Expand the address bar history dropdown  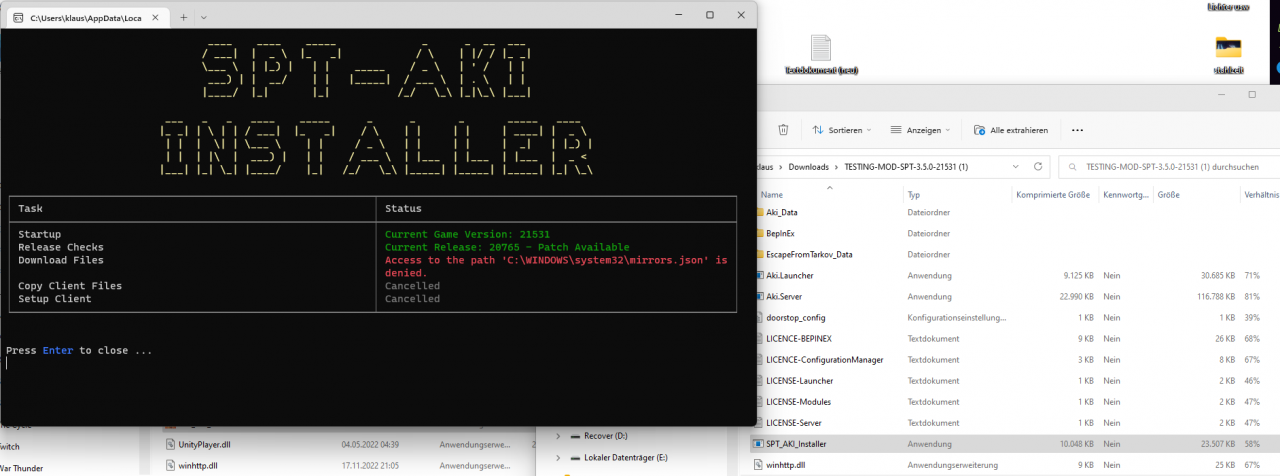pos(1017,167)
